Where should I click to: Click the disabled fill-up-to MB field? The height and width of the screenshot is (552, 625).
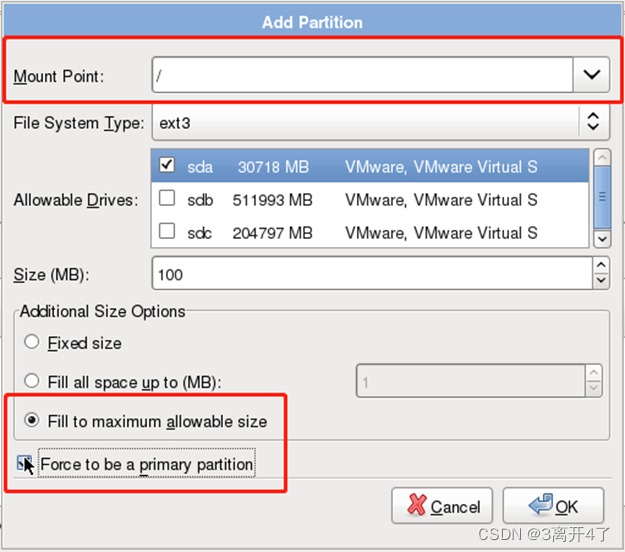pos(471,381)
